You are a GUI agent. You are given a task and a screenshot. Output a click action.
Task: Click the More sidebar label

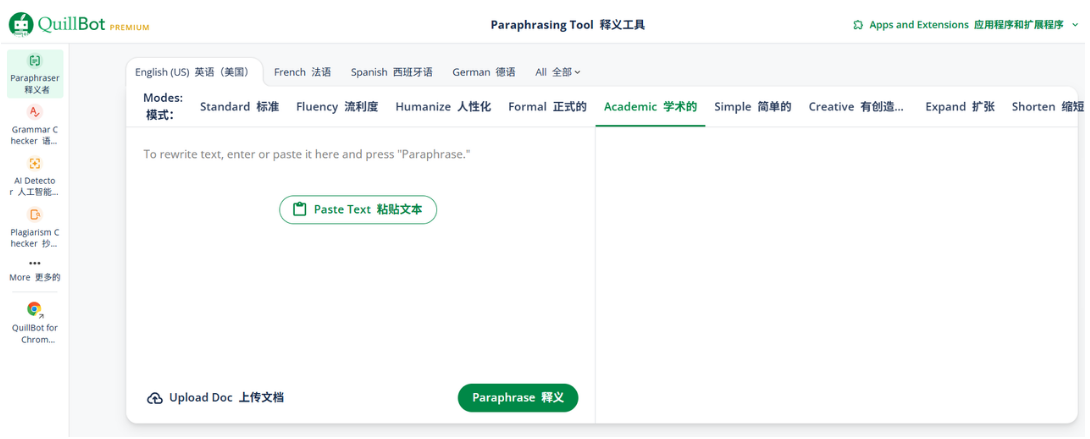[x=35, y=277]
